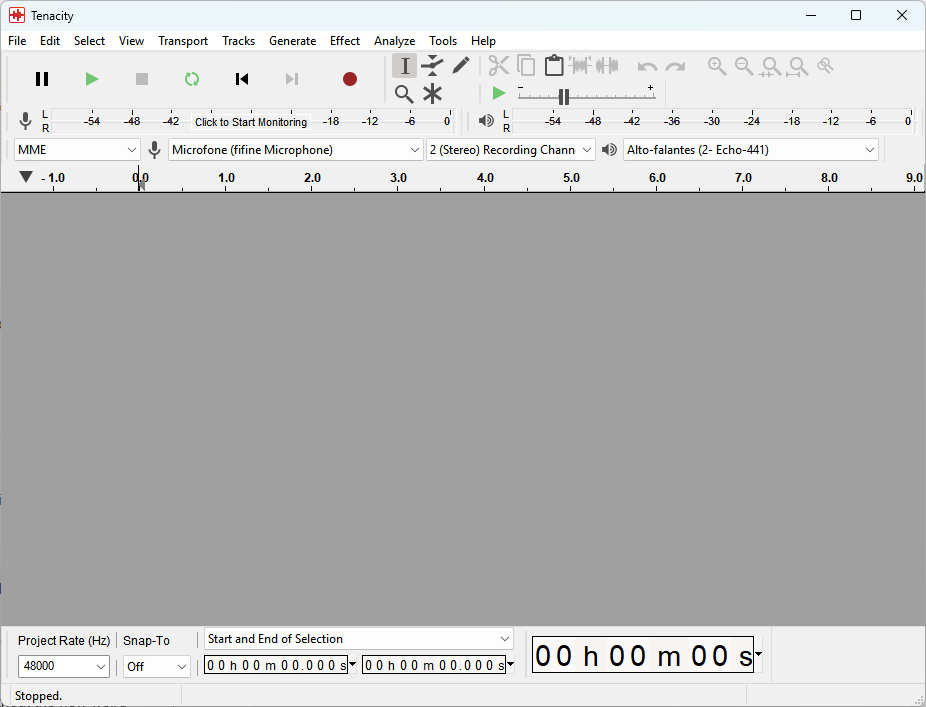The image size is (926, 707).
Task: Click the Zoom Toggle icon
Action: [x=825, y=66]
